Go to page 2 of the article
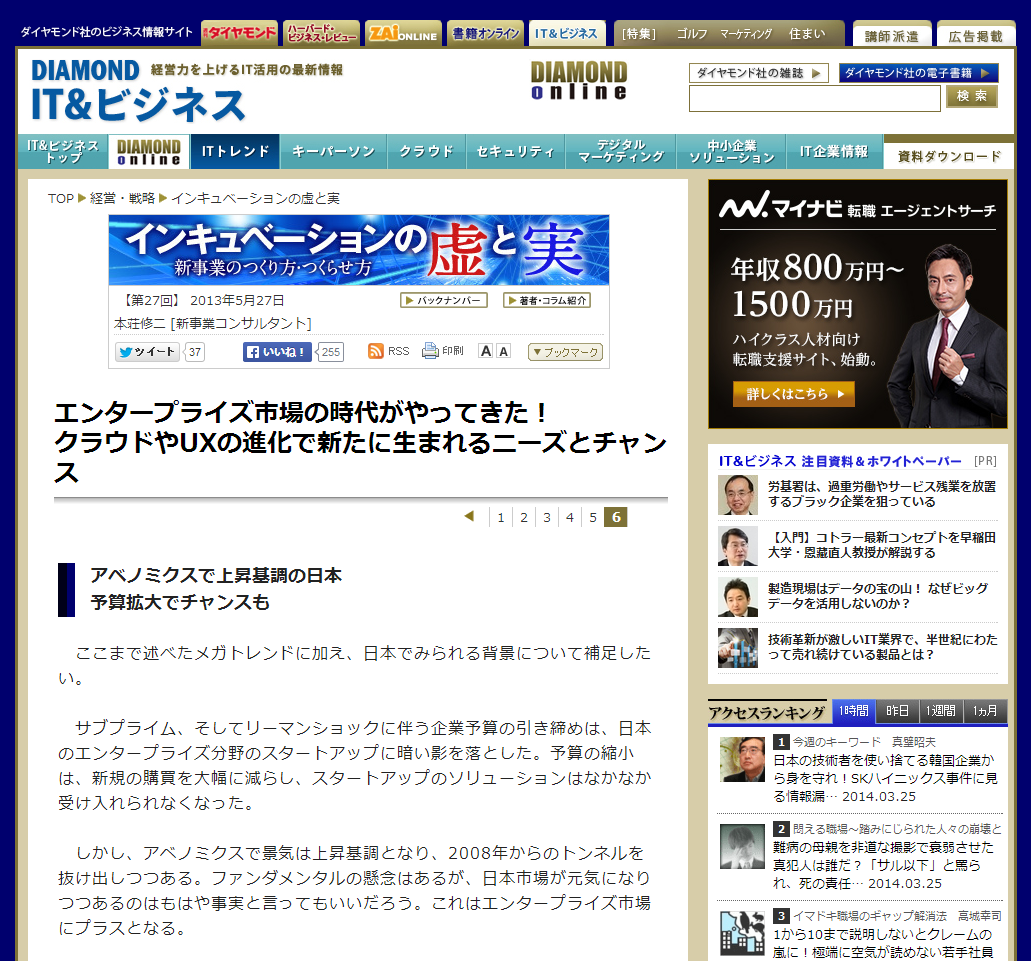 coord(524,517)
